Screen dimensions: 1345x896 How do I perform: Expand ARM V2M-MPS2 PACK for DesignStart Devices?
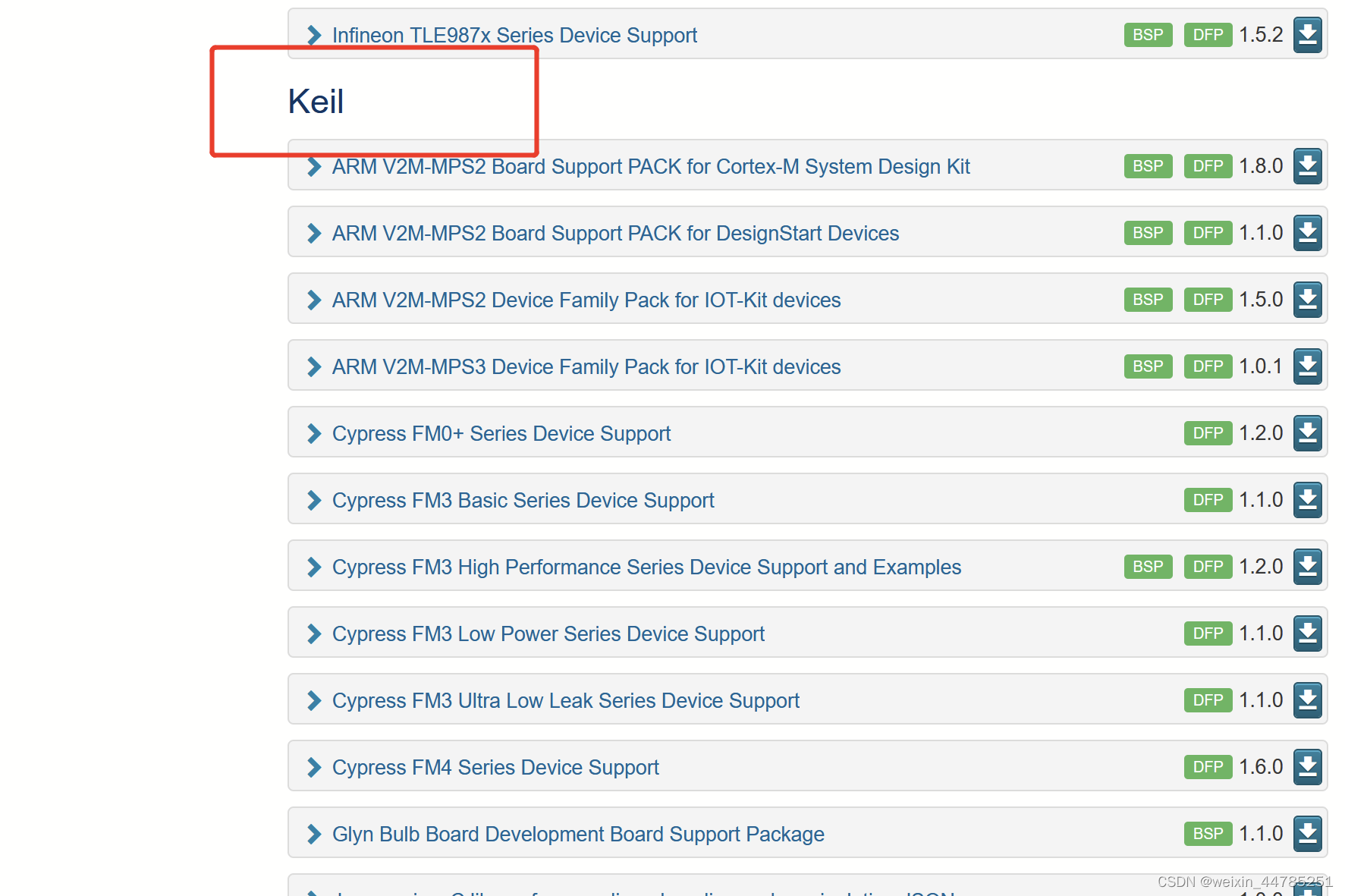(x=313, y=233)
